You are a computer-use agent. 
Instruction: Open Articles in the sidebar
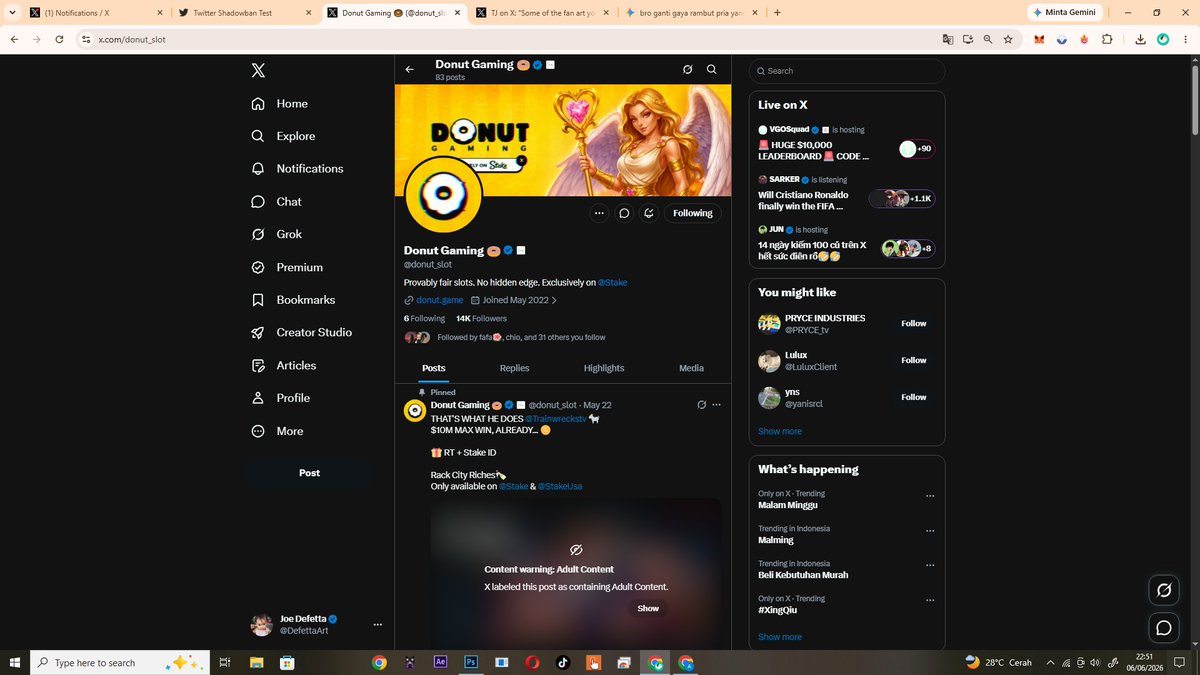(x=284, y=366)
